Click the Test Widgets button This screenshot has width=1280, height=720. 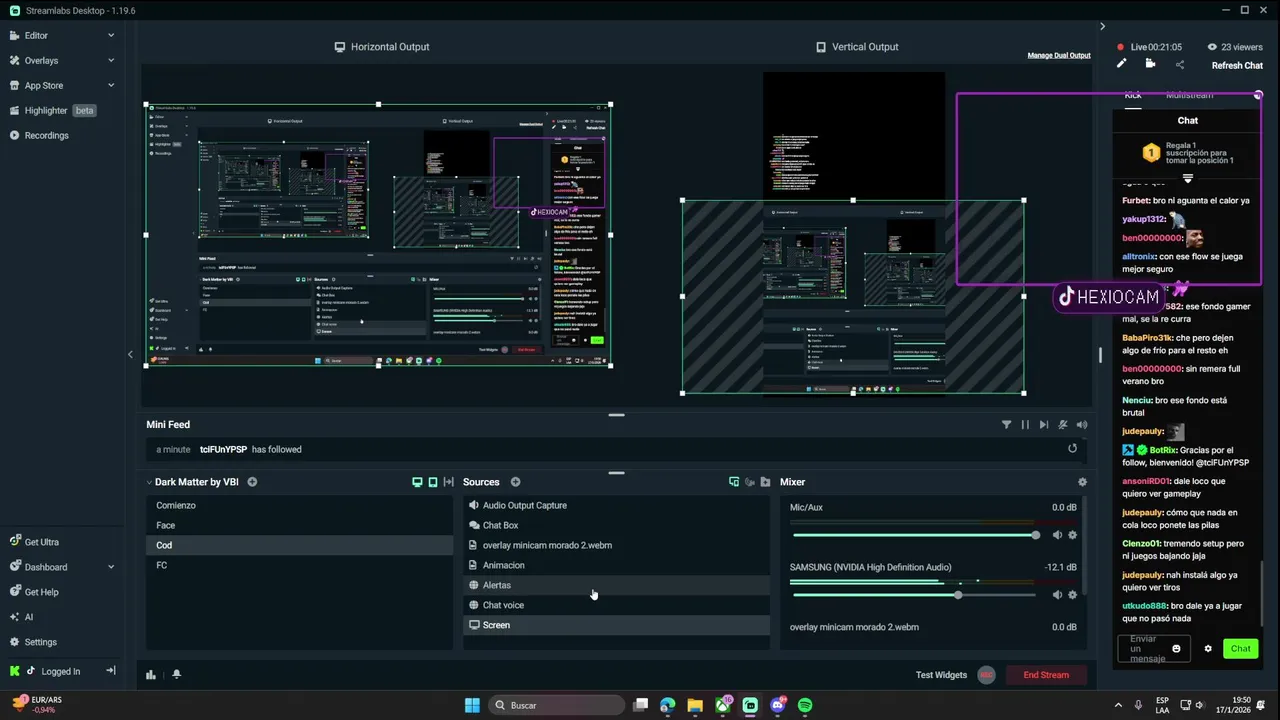click(x=941, y=675)
